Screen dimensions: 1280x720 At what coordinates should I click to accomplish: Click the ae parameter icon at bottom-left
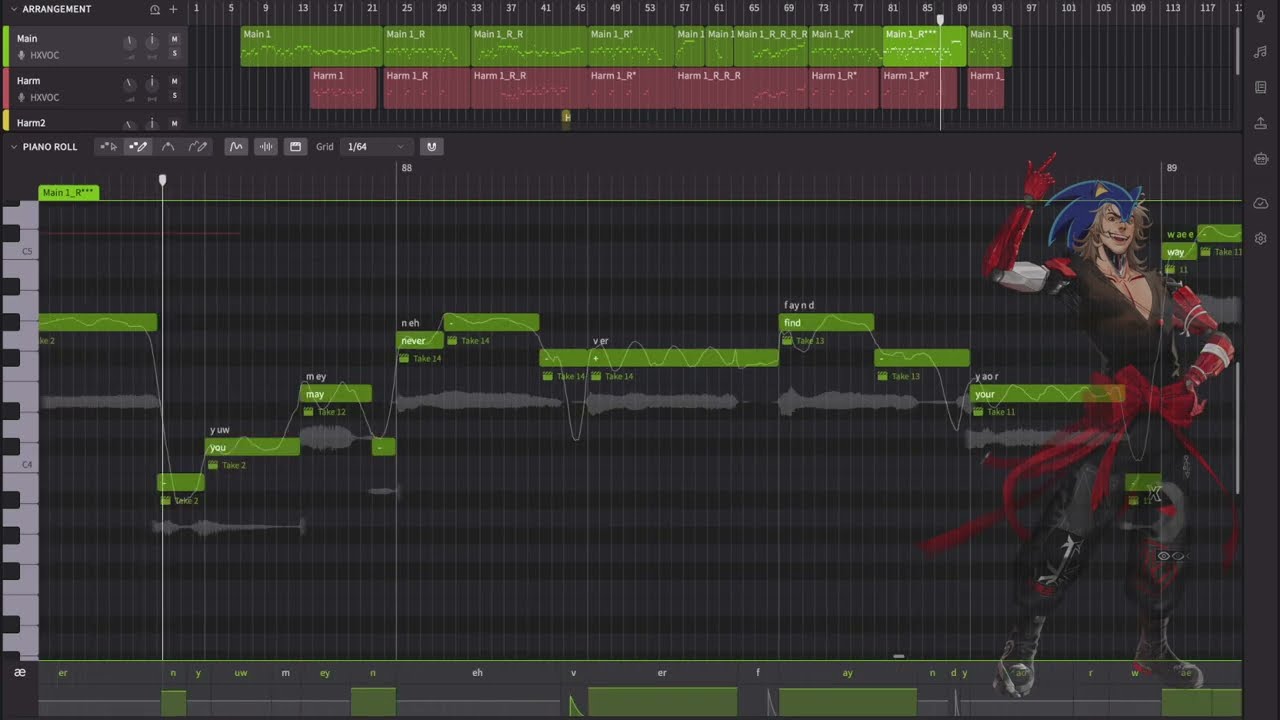pyautogui.click(x=20, y=673)
